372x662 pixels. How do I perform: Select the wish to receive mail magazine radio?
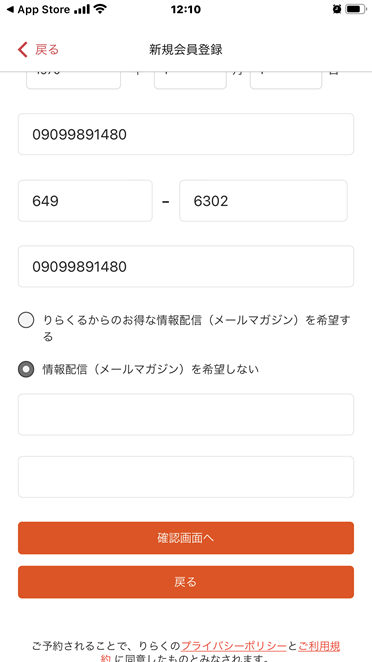pos(26,320)
